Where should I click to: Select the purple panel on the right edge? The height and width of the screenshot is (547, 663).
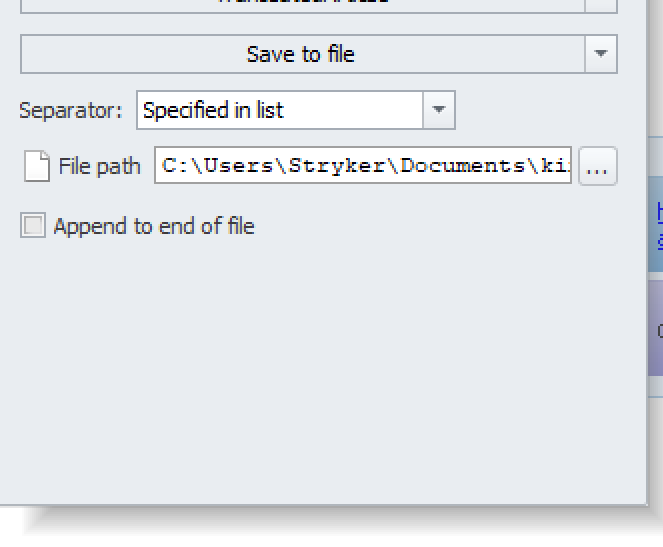(655, 328)
